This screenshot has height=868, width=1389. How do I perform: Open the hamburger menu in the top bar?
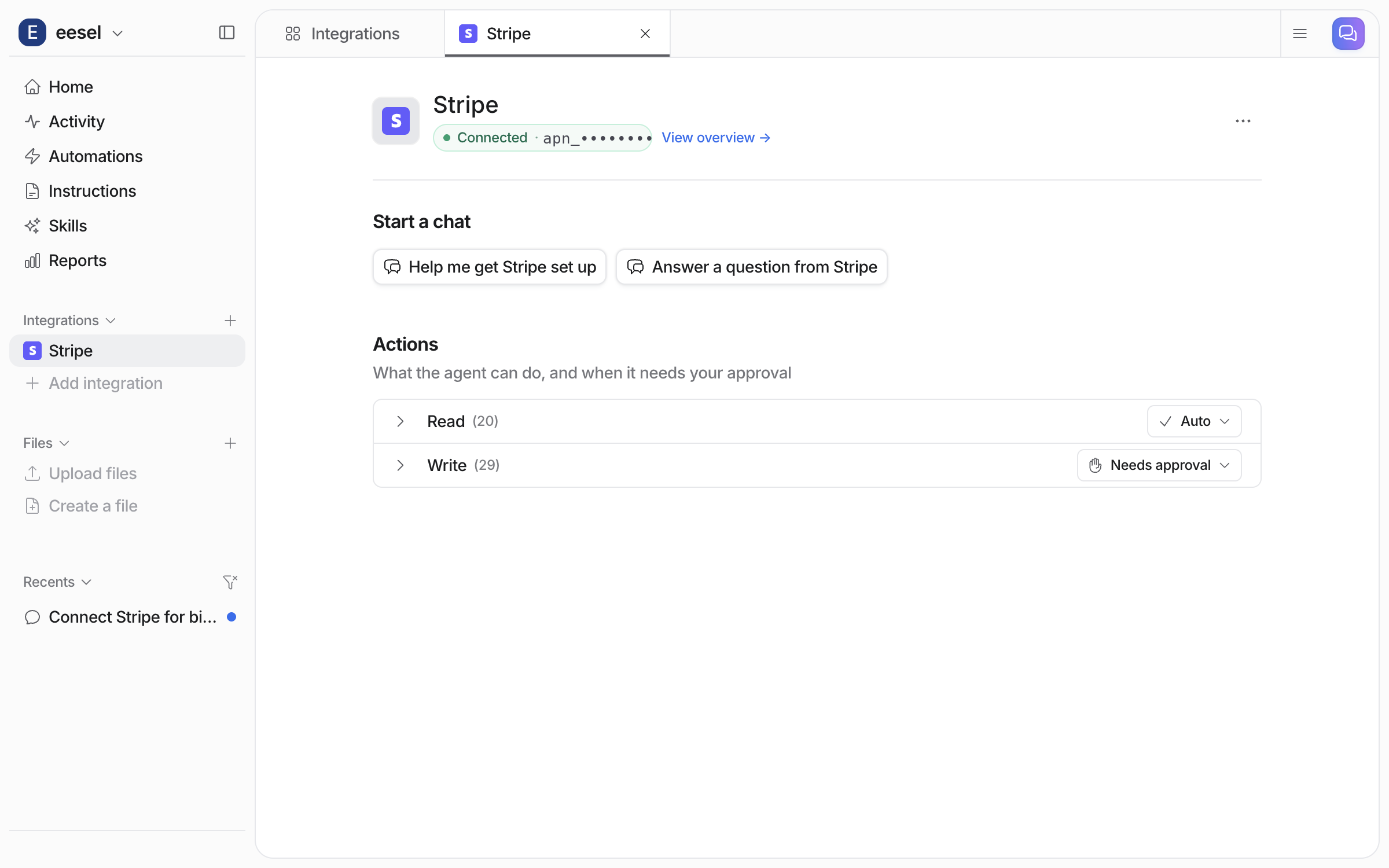pos(1300,34)
